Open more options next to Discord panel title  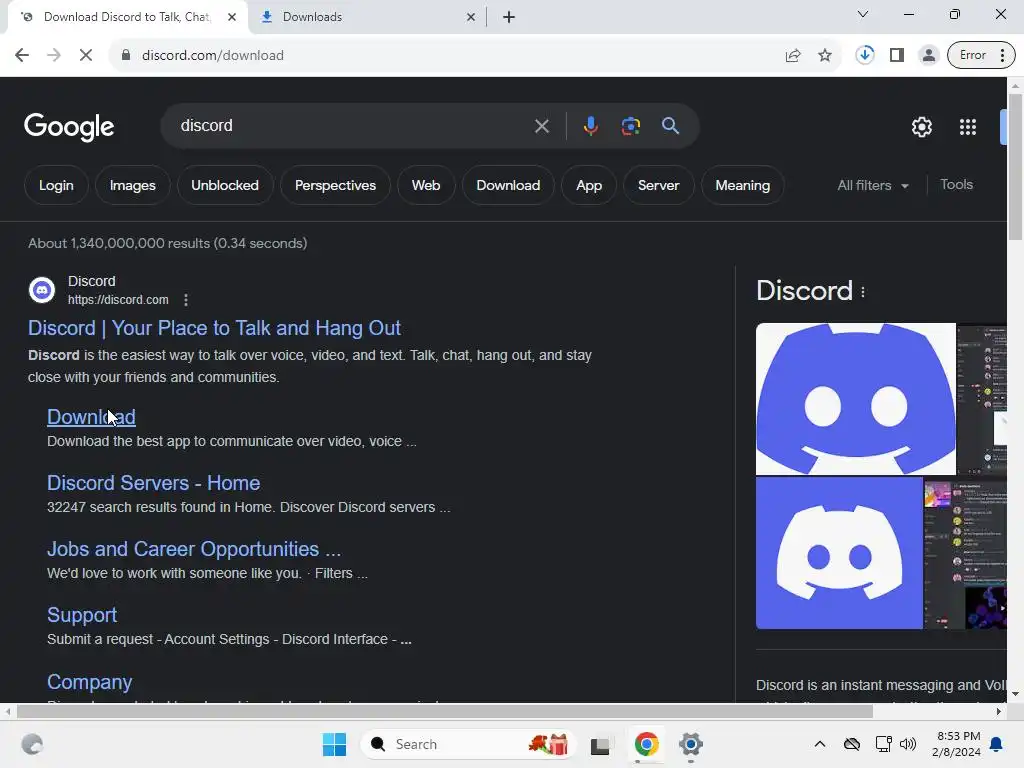pyautogui.click(x=863, y=292)
